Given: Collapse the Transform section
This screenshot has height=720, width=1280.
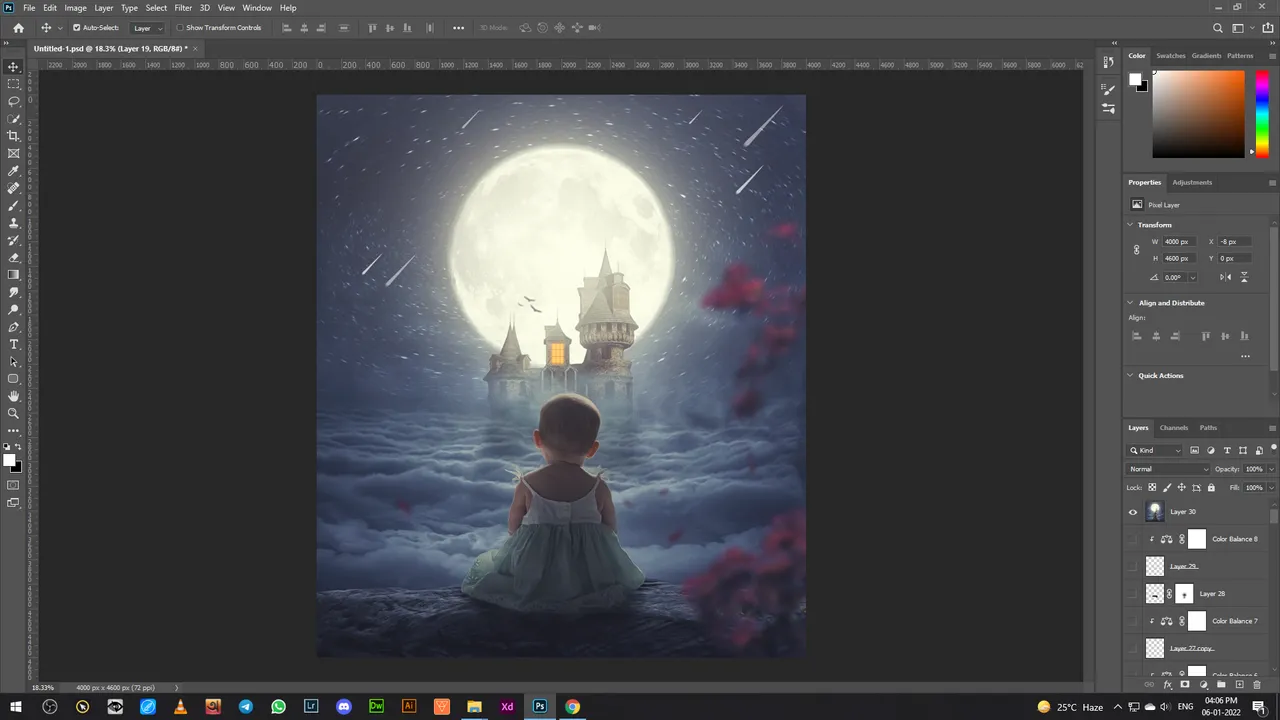Looking at the screenshot, I should coord(1131,225).
